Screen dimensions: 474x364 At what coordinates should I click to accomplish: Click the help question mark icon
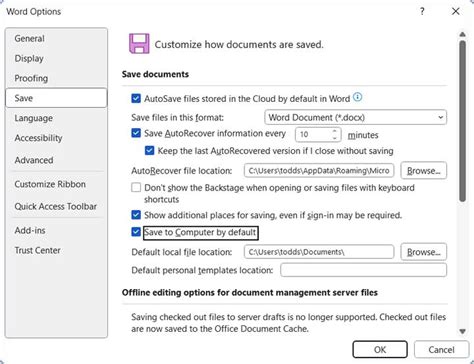tap(422, 12)
